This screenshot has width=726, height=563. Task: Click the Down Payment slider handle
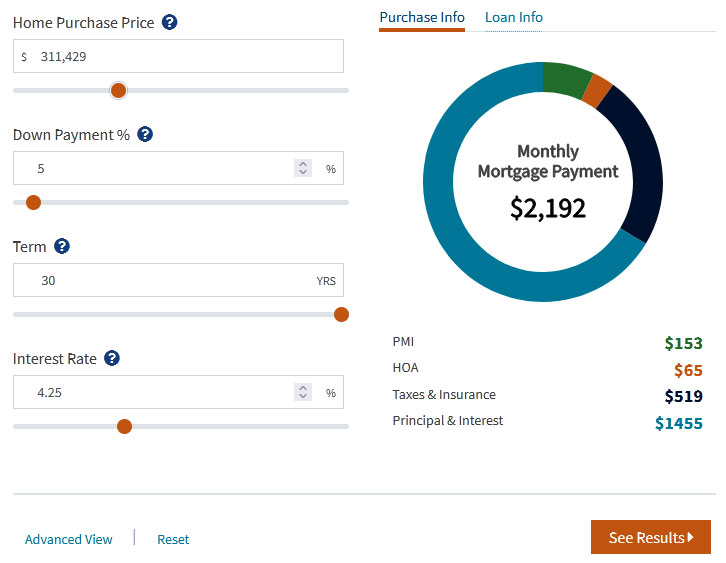(x=33, y=202)
